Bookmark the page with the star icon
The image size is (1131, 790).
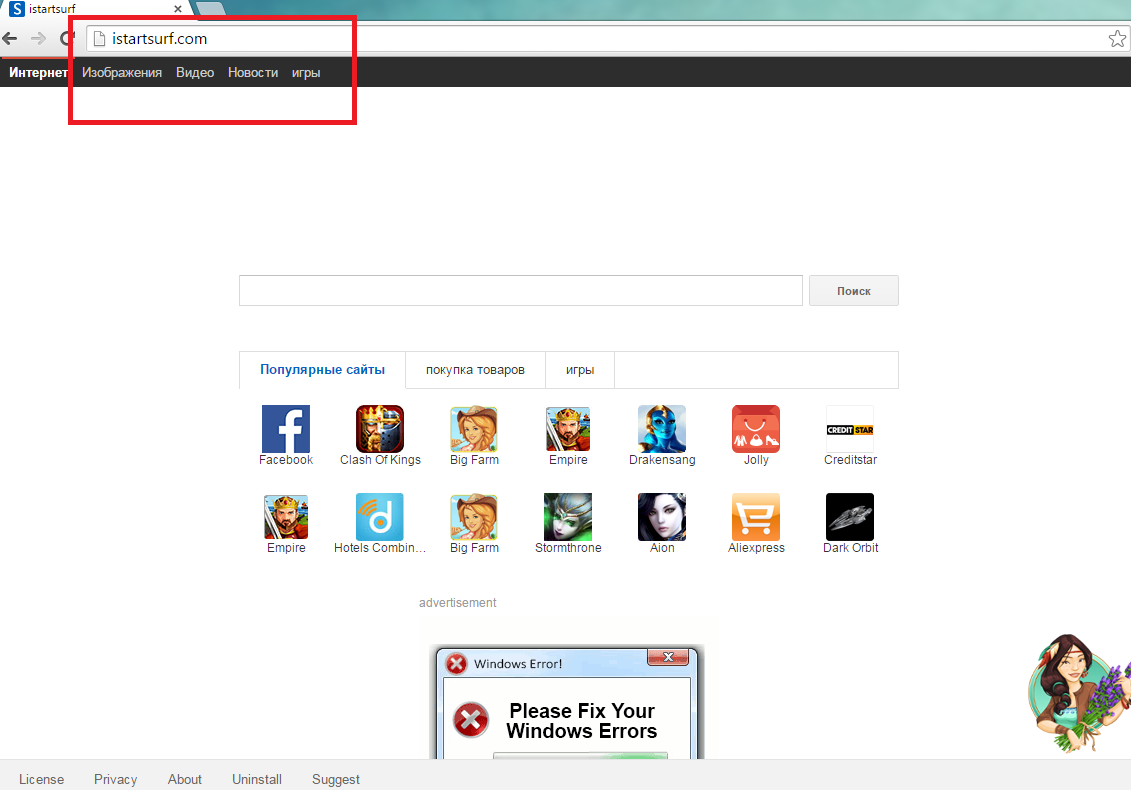[x=1117, y=38]
